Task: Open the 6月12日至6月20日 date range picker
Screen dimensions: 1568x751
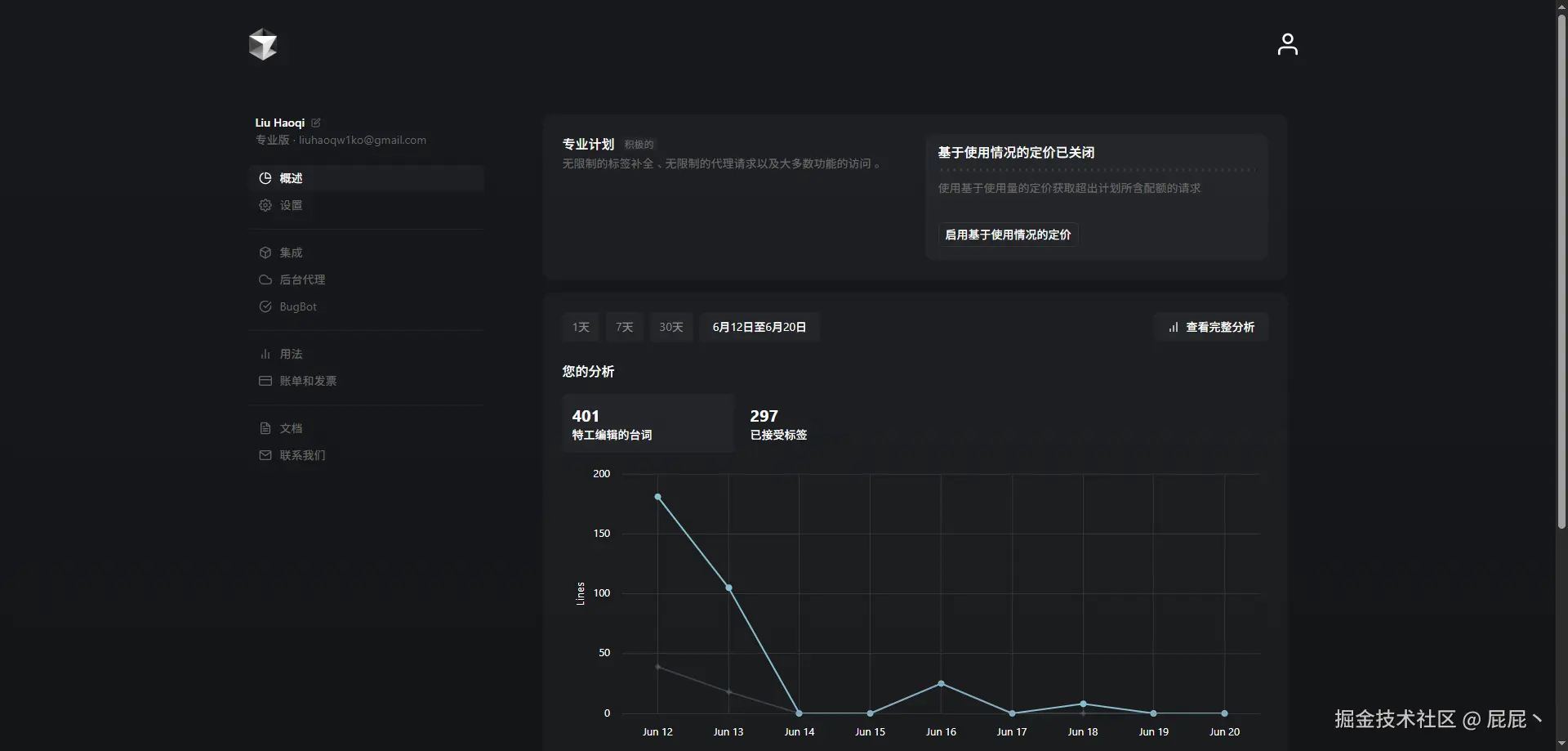Action: pyautogui.click(x=759, y=327)
